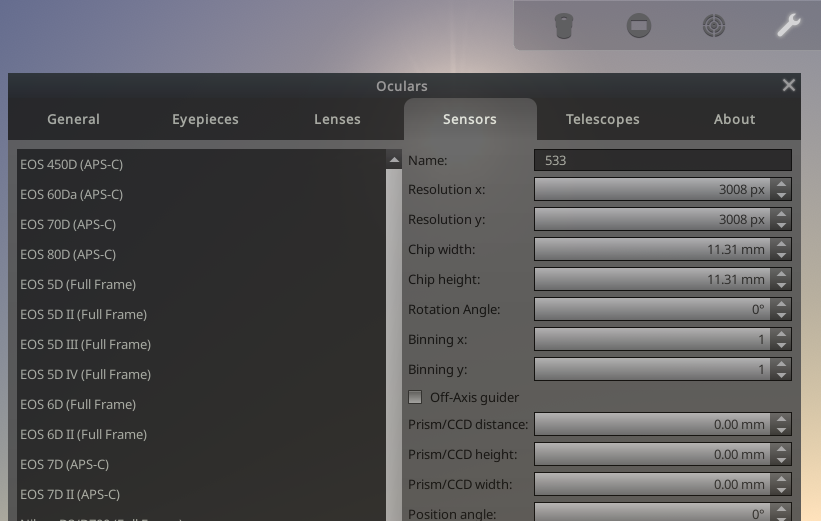
Task: Select EOS 70D (APS-C) sensor
Action: (x=201, y=224)
